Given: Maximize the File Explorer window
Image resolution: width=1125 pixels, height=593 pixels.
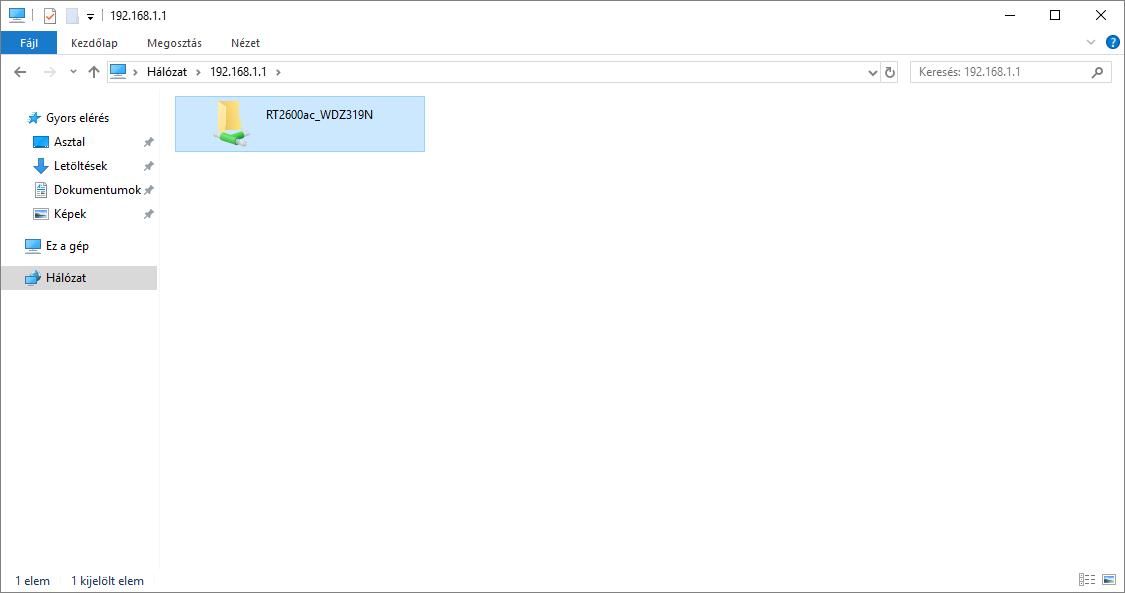Looking at the screenshot, I should (x=1055, y=15).
